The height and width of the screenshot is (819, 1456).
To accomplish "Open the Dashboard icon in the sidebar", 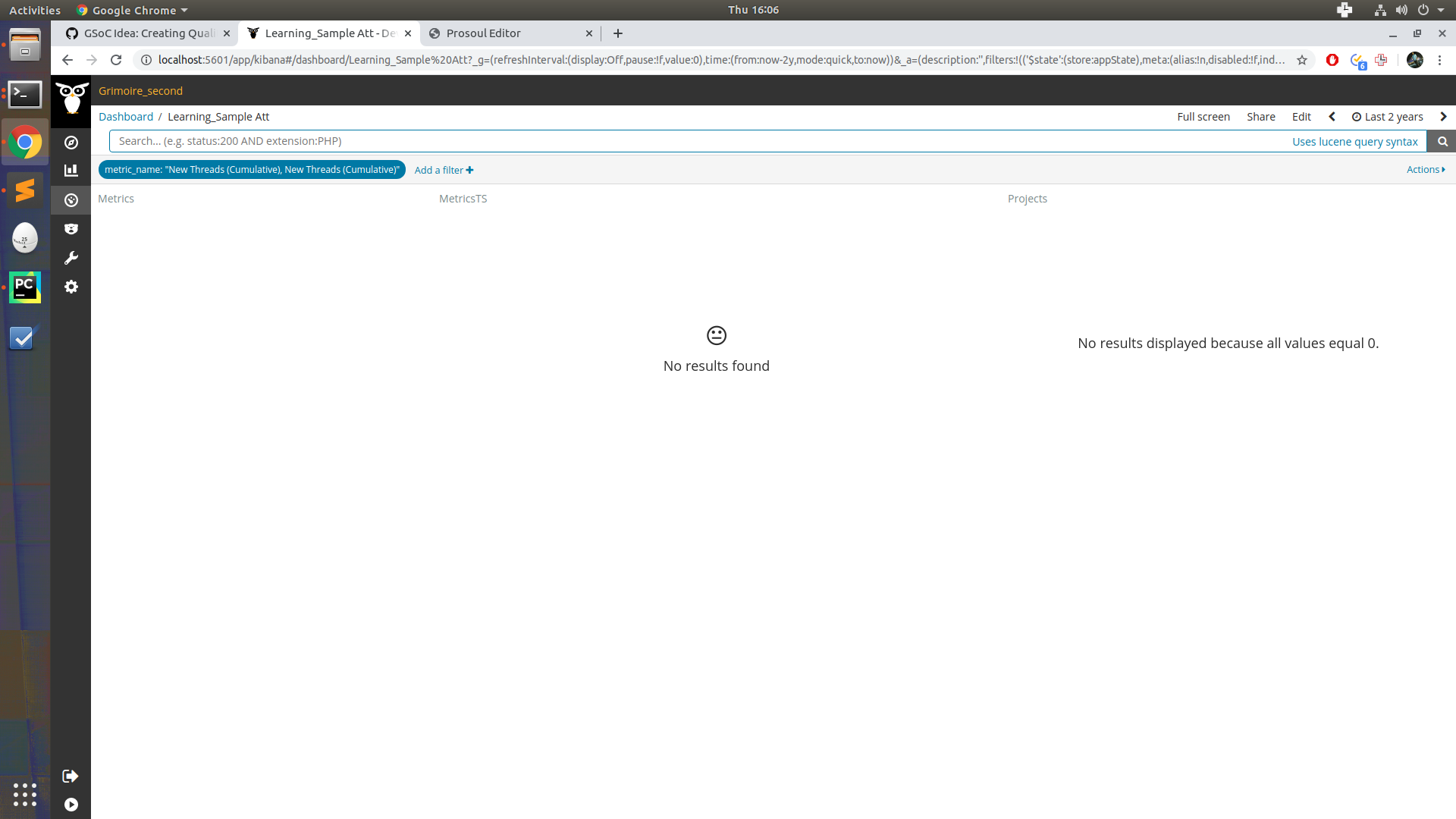I will 71,199.
